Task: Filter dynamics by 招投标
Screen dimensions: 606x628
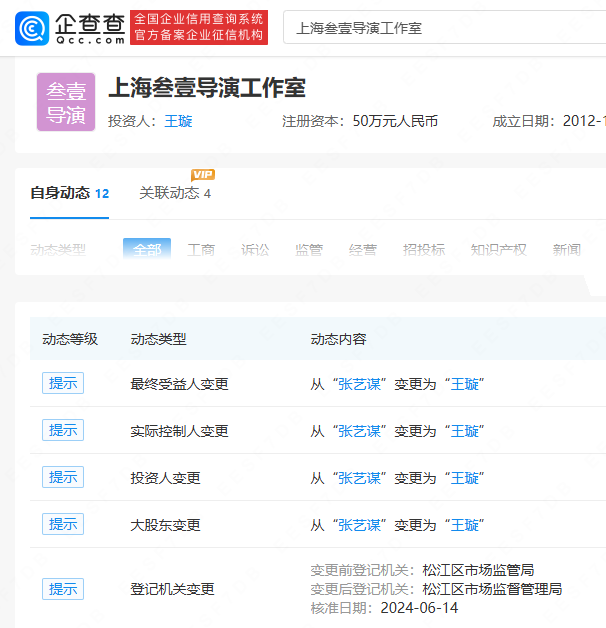Action: 424,250
